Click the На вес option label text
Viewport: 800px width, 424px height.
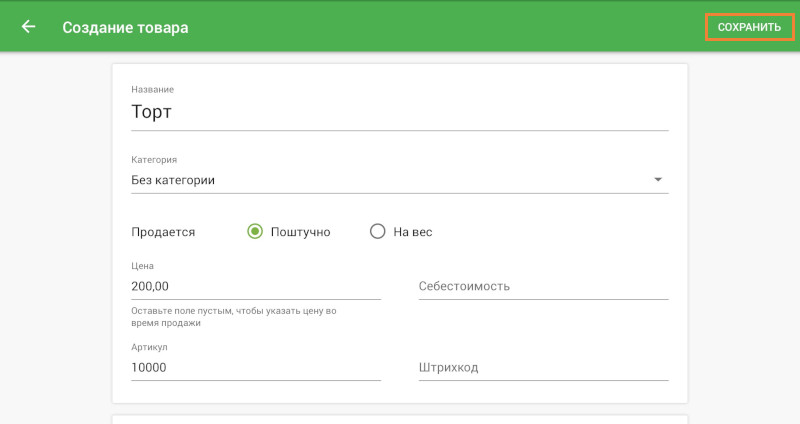click(412, 231)
